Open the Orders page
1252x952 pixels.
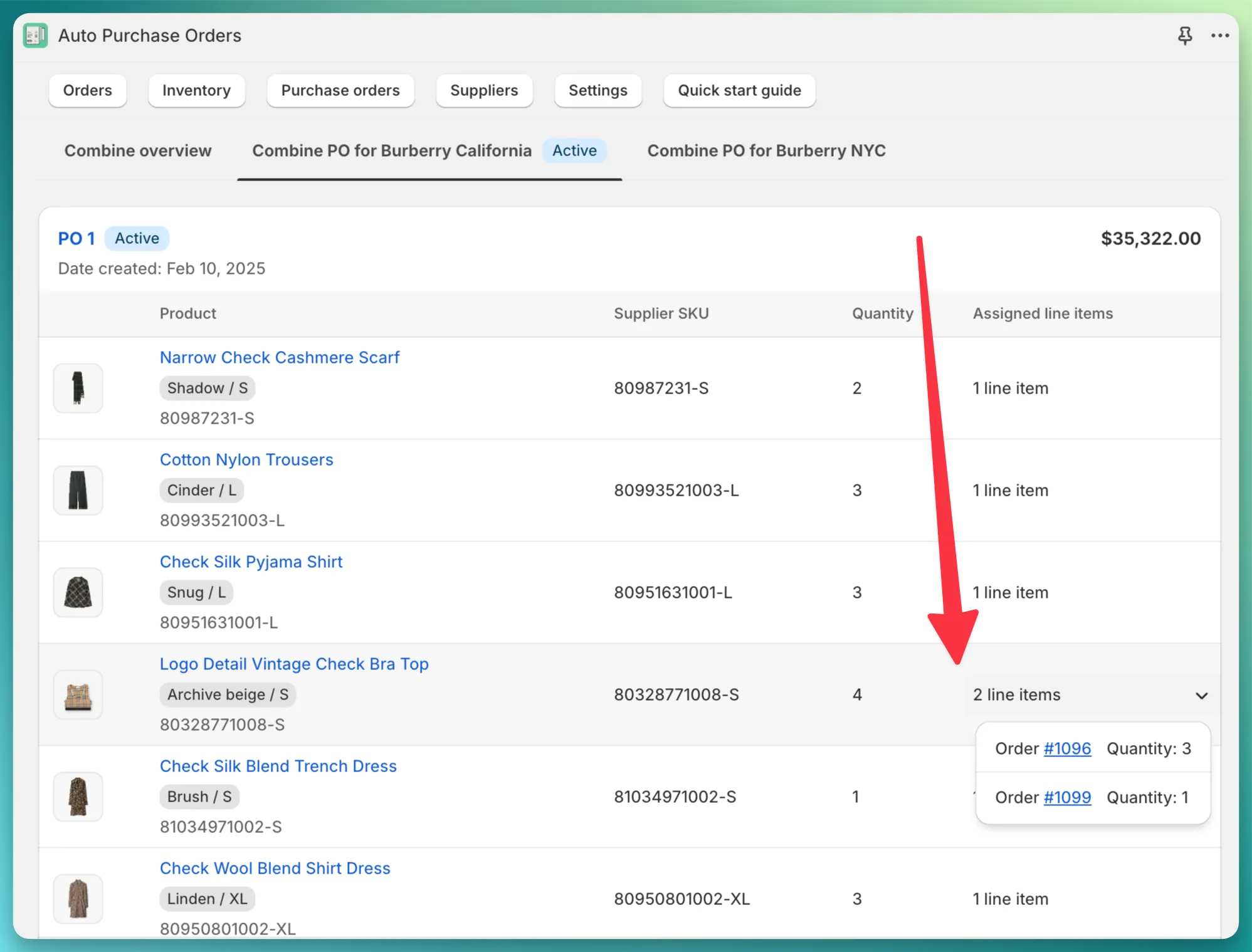click(88, 90)
